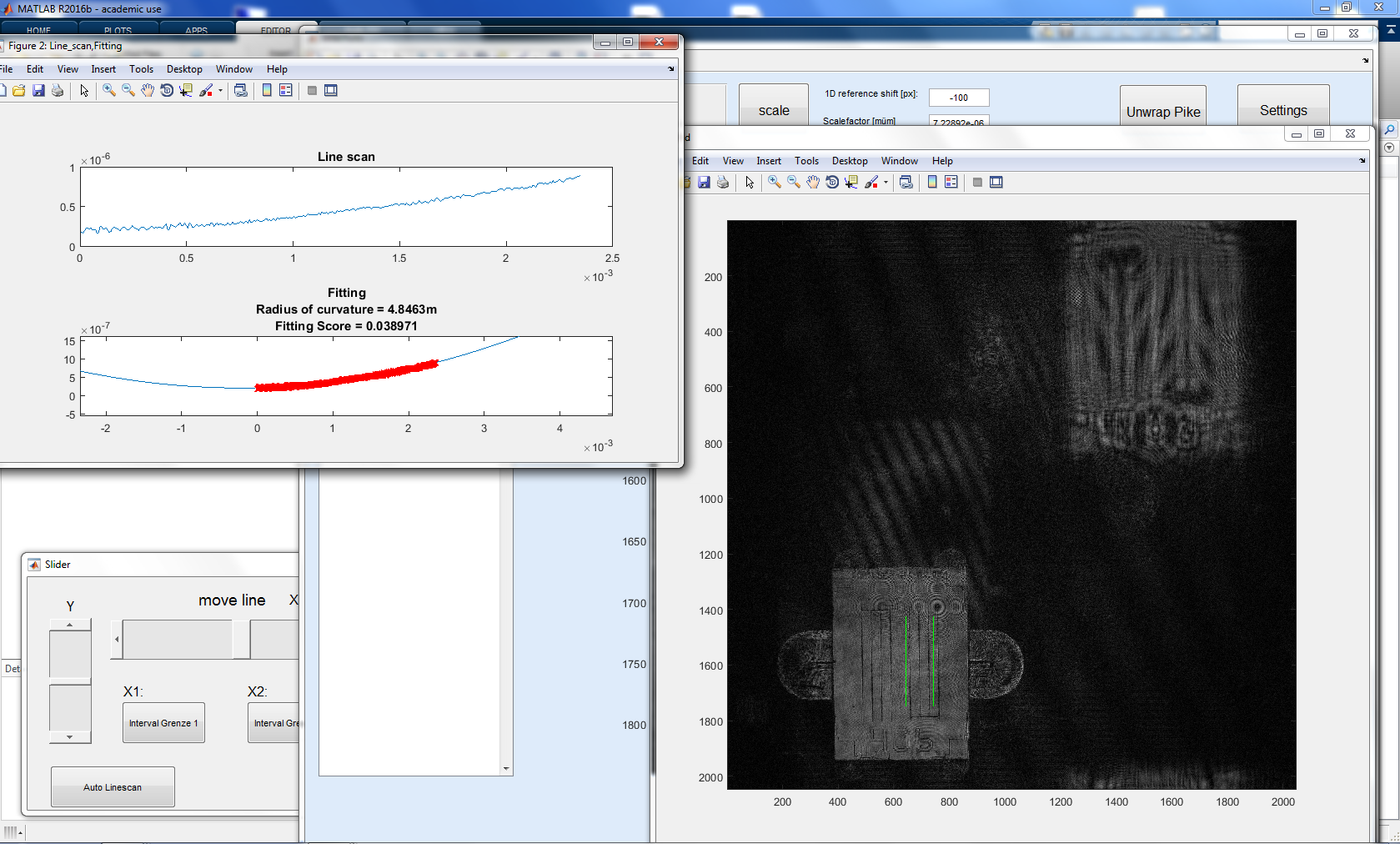Image resolution: width=1400 pixels, height=844 pixels.
Task: Select Rotate 3D tool in image figure
Action: [x=832, y=183]
